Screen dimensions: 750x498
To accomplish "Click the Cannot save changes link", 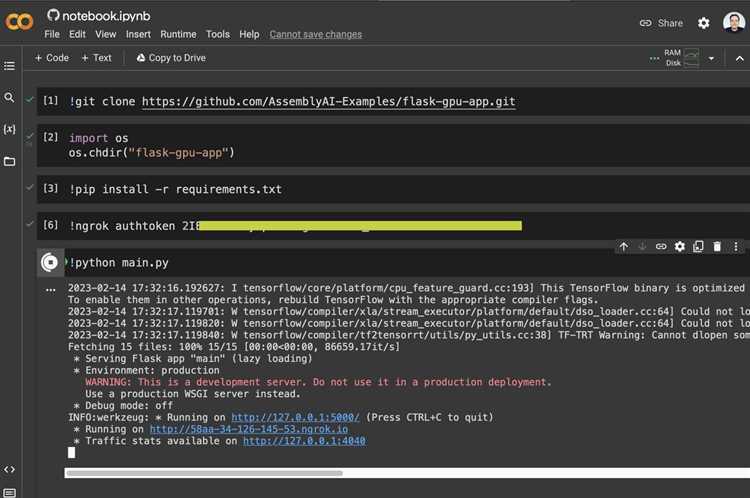I will click(x=316, y=34).
